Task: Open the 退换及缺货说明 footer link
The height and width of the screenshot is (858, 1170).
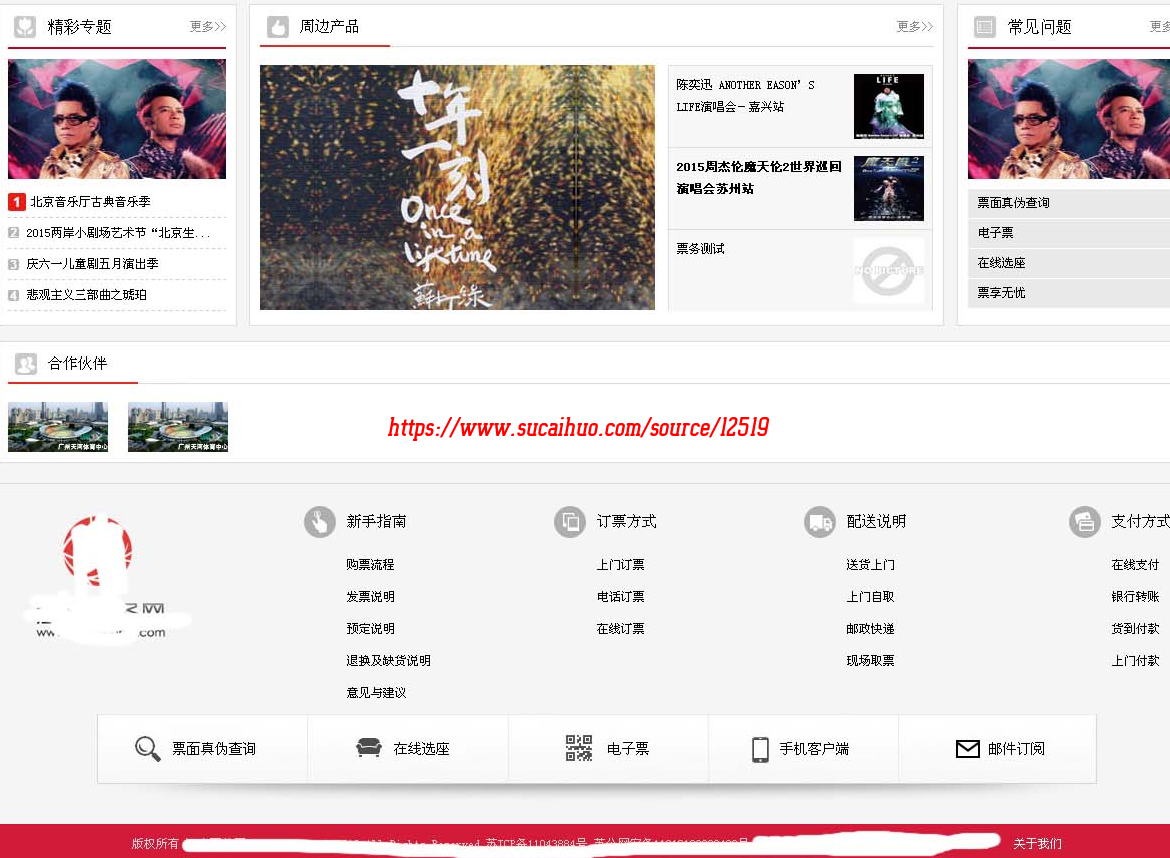Action: click(x=388, y=661)
